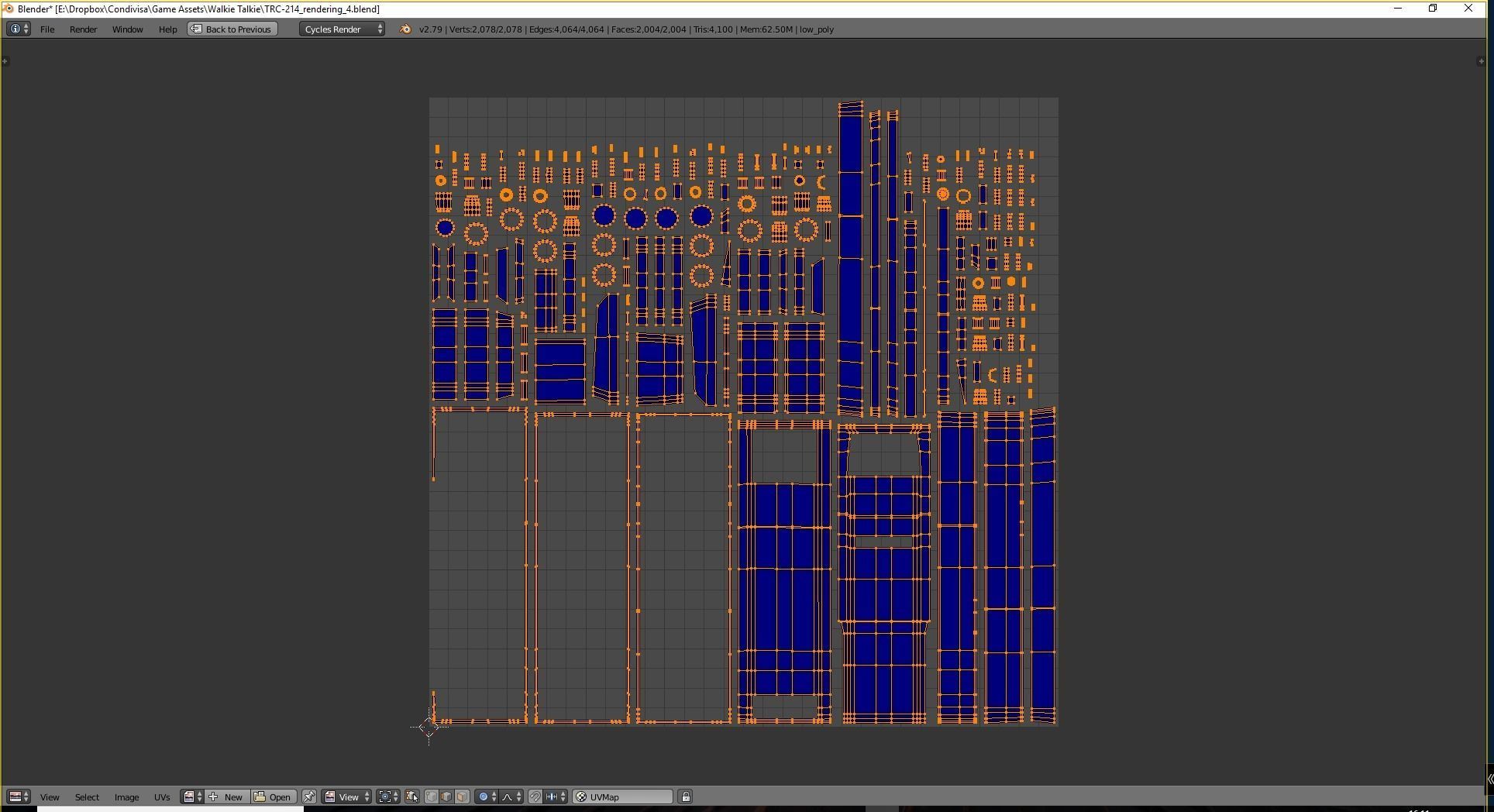Click the Verts:2,078/2,078 statistic text
This screenshot has height=812, width=1494.
(486, 29)
